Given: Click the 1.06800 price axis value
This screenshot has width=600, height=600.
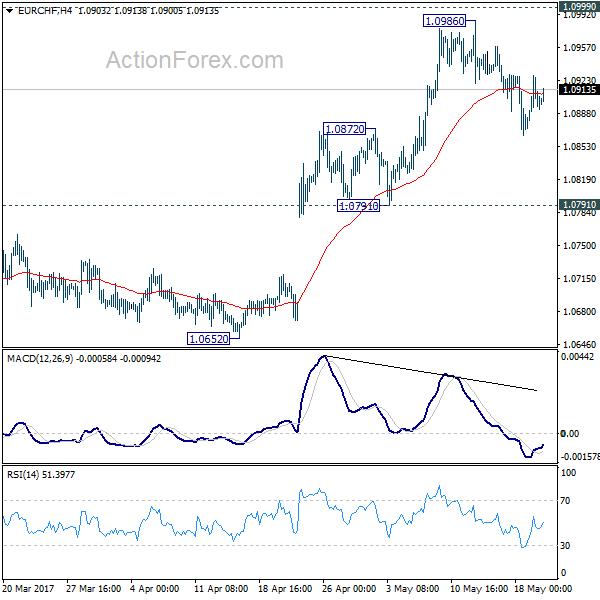Looking at the screenshot, I should (x=579, y=311).
